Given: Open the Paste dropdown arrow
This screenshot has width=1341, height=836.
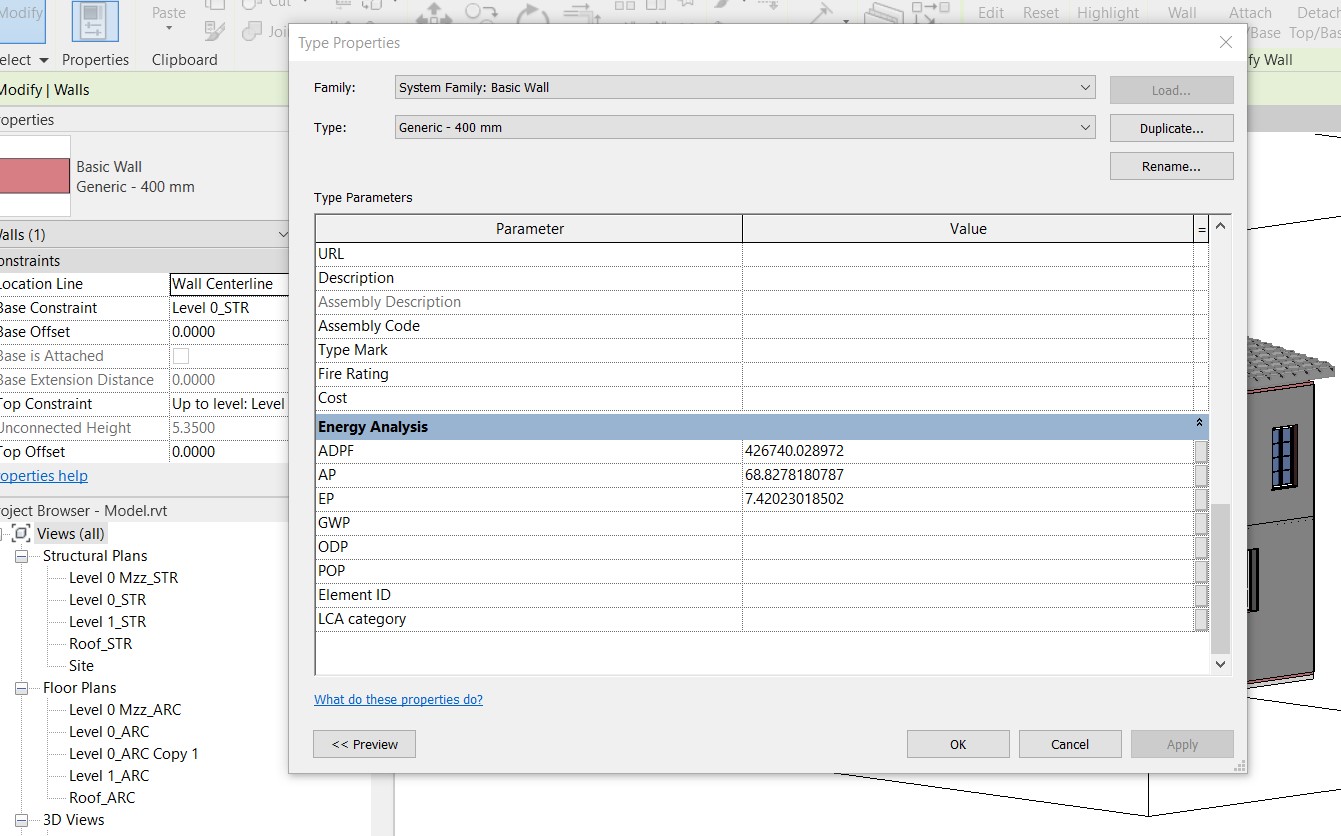Looking at the screenshot, I should point(168,28).
